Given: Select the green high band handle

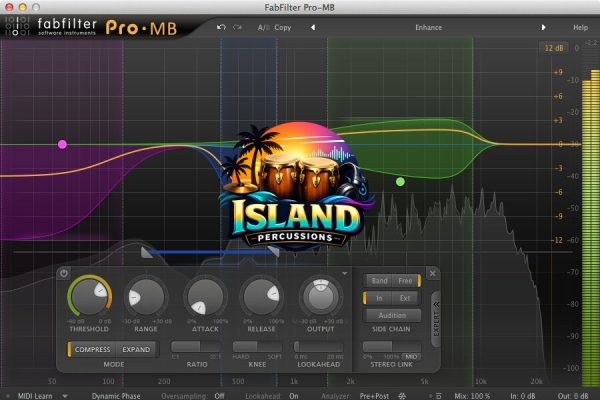Looking at the screenshot, I should [400, 182].
